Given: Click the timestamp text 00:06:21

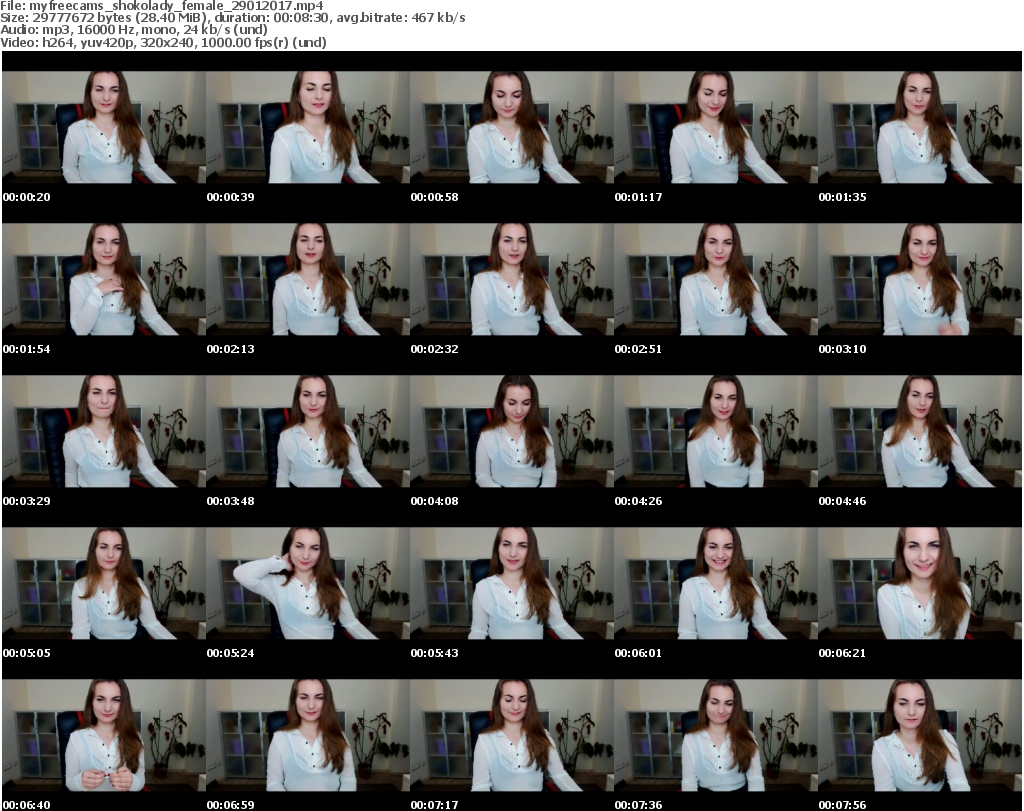Looking at the screenshot, I should (x=842, y=653).
